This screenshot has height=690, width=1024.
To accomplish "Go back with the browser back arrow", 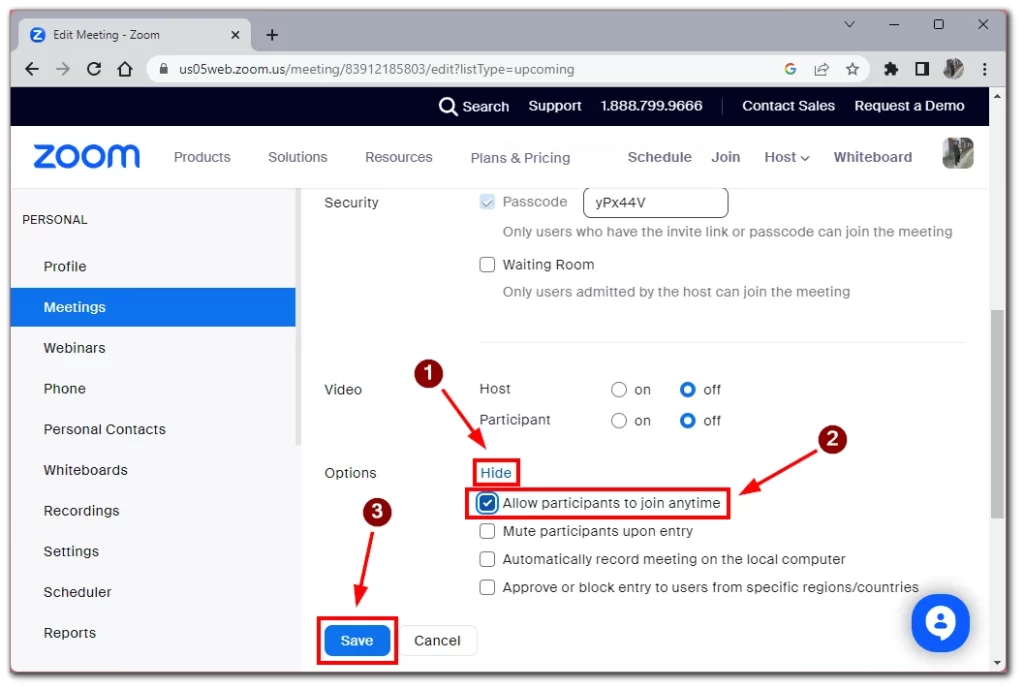I will (x=31, y=69).
